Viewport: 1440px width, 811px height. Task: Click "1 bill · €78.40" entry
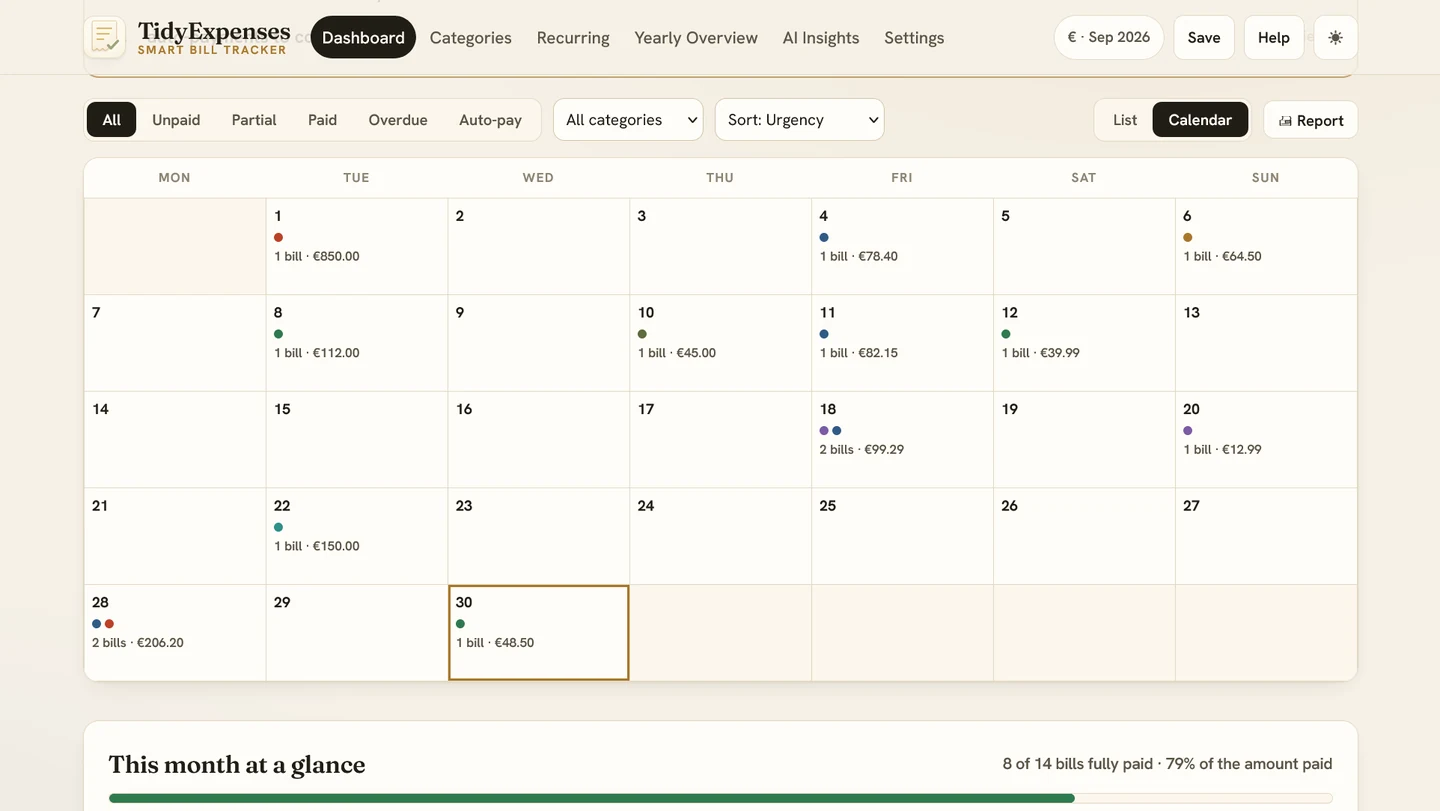pos(859,256)
